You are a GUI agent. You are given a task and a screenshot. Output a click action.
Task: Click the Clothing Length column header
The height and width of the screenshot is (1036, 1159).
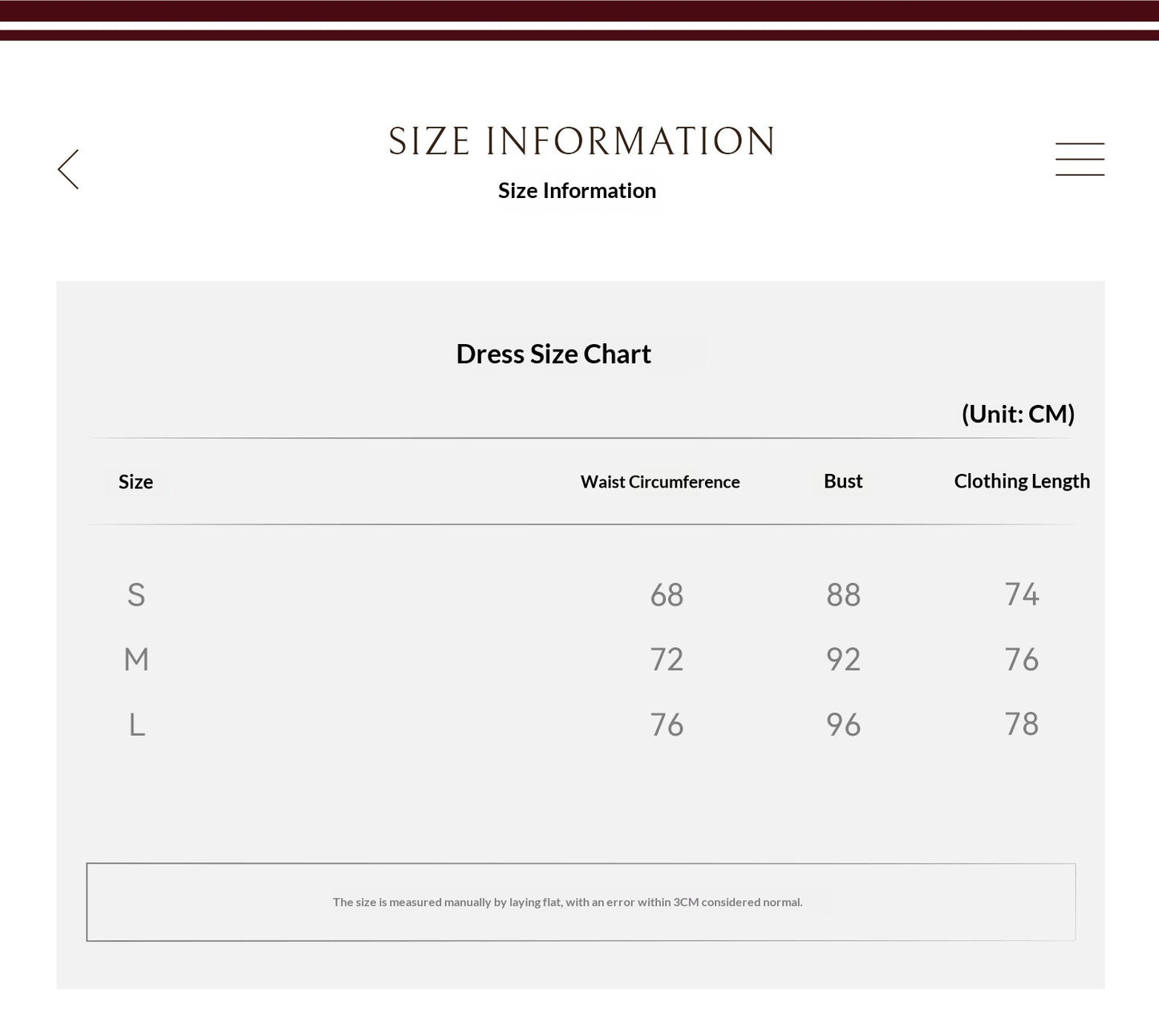(x=1022, y=481)
